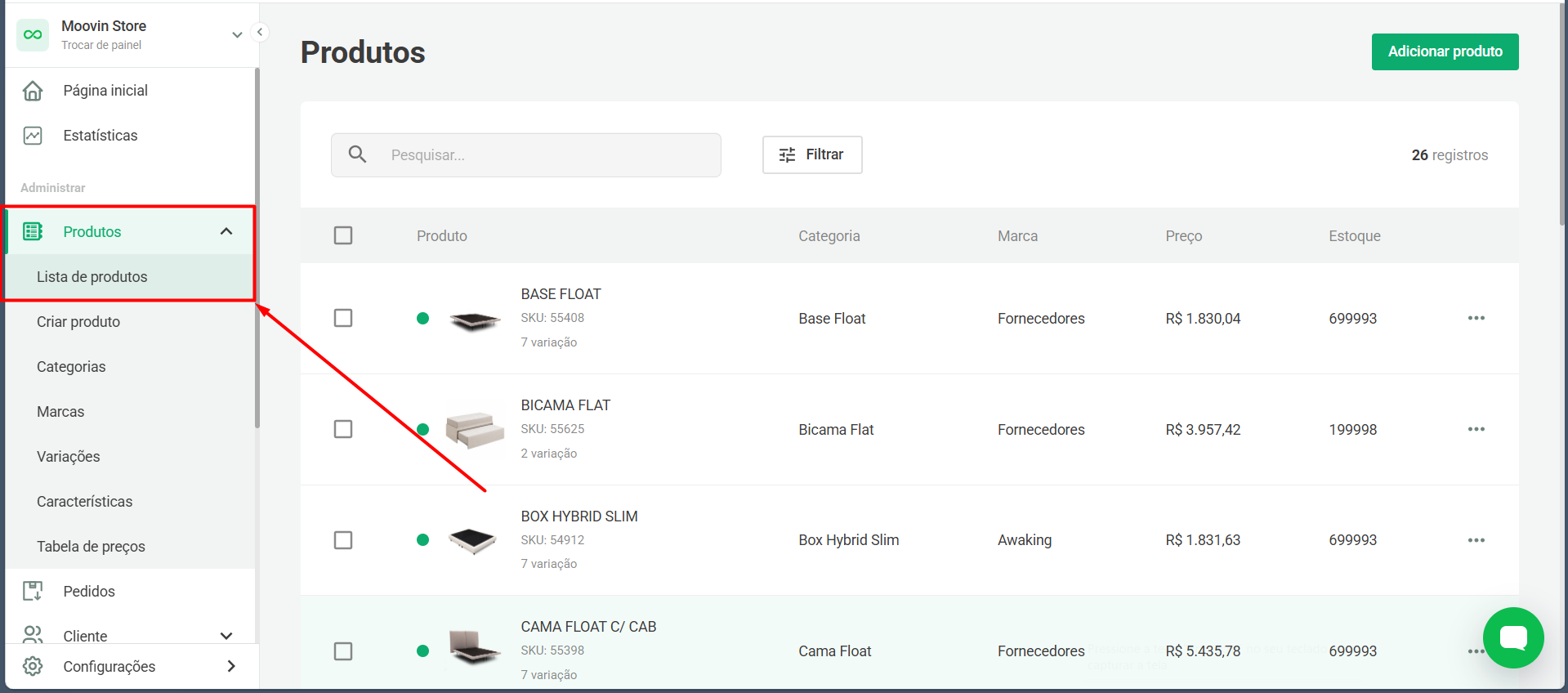Screen dimensions: 1568x693
Task: Open the BASE FLOAT product name link
Action: (561, 294)
